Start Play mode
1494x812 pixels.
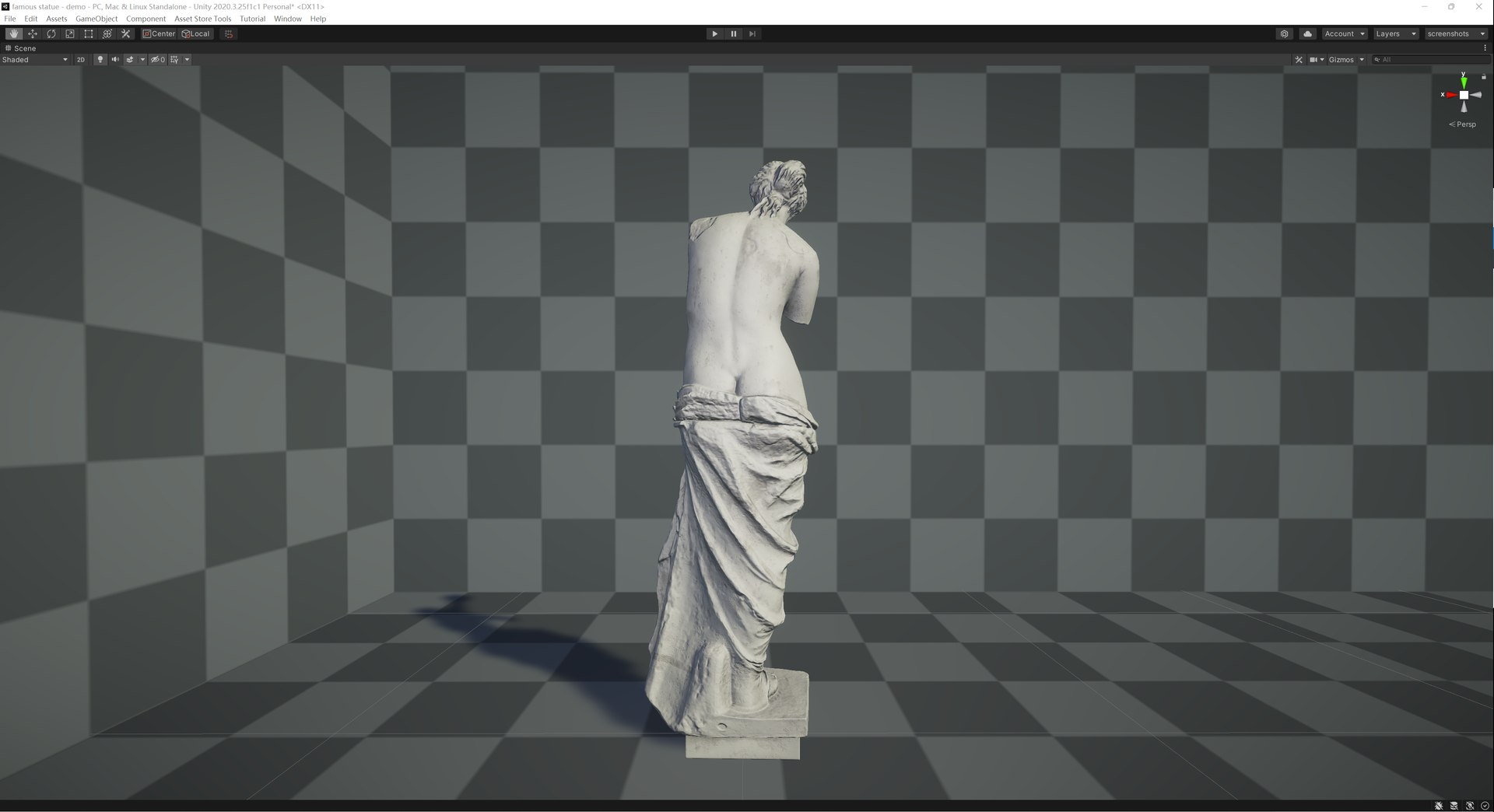pos(714,33)
